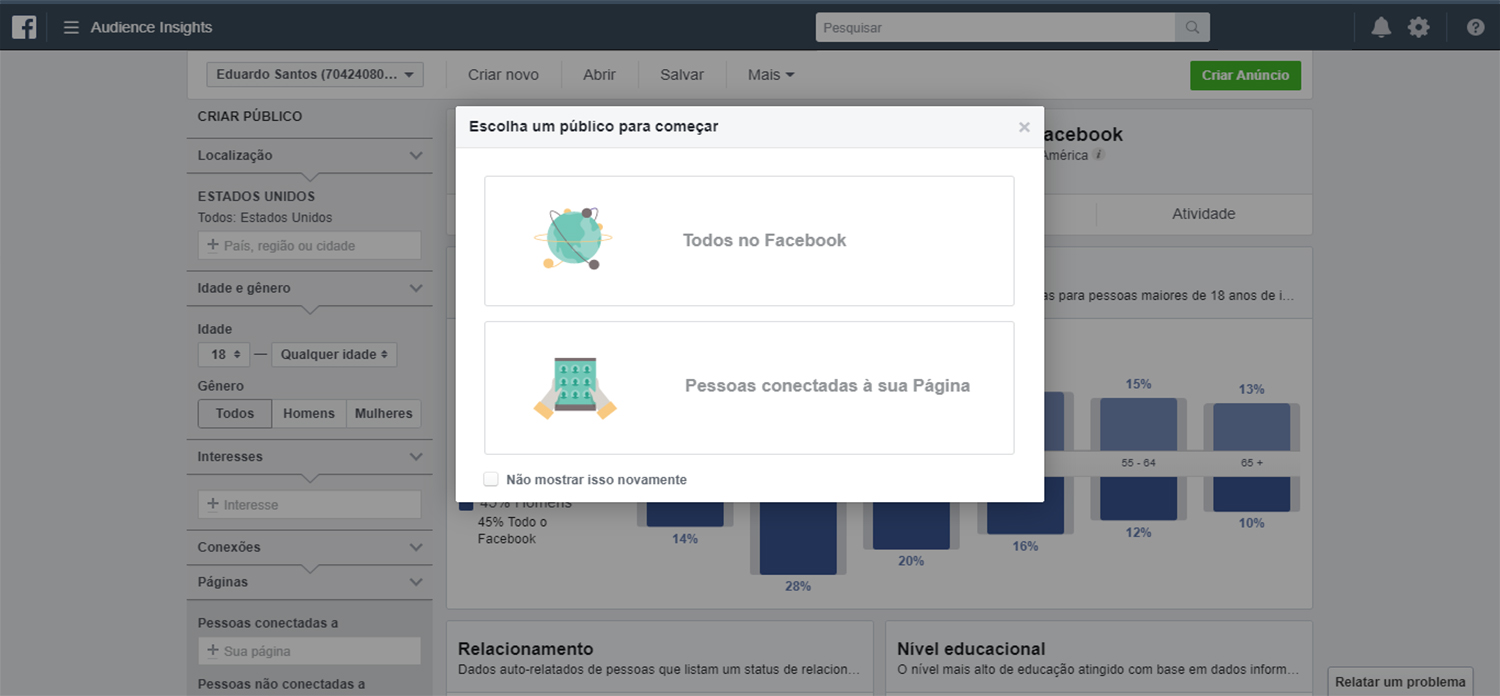
Task: Open the settings gear icon
Action: point(1418,27)
